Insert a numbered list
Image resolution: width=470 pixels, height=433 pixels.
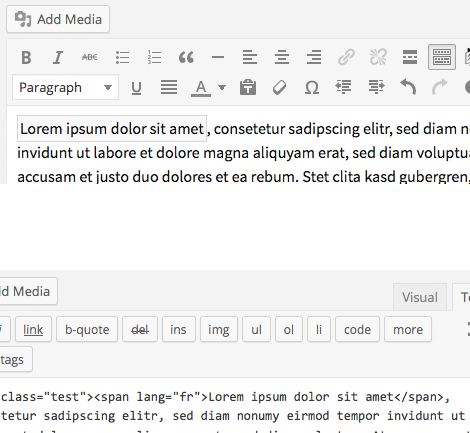point(154,57)
